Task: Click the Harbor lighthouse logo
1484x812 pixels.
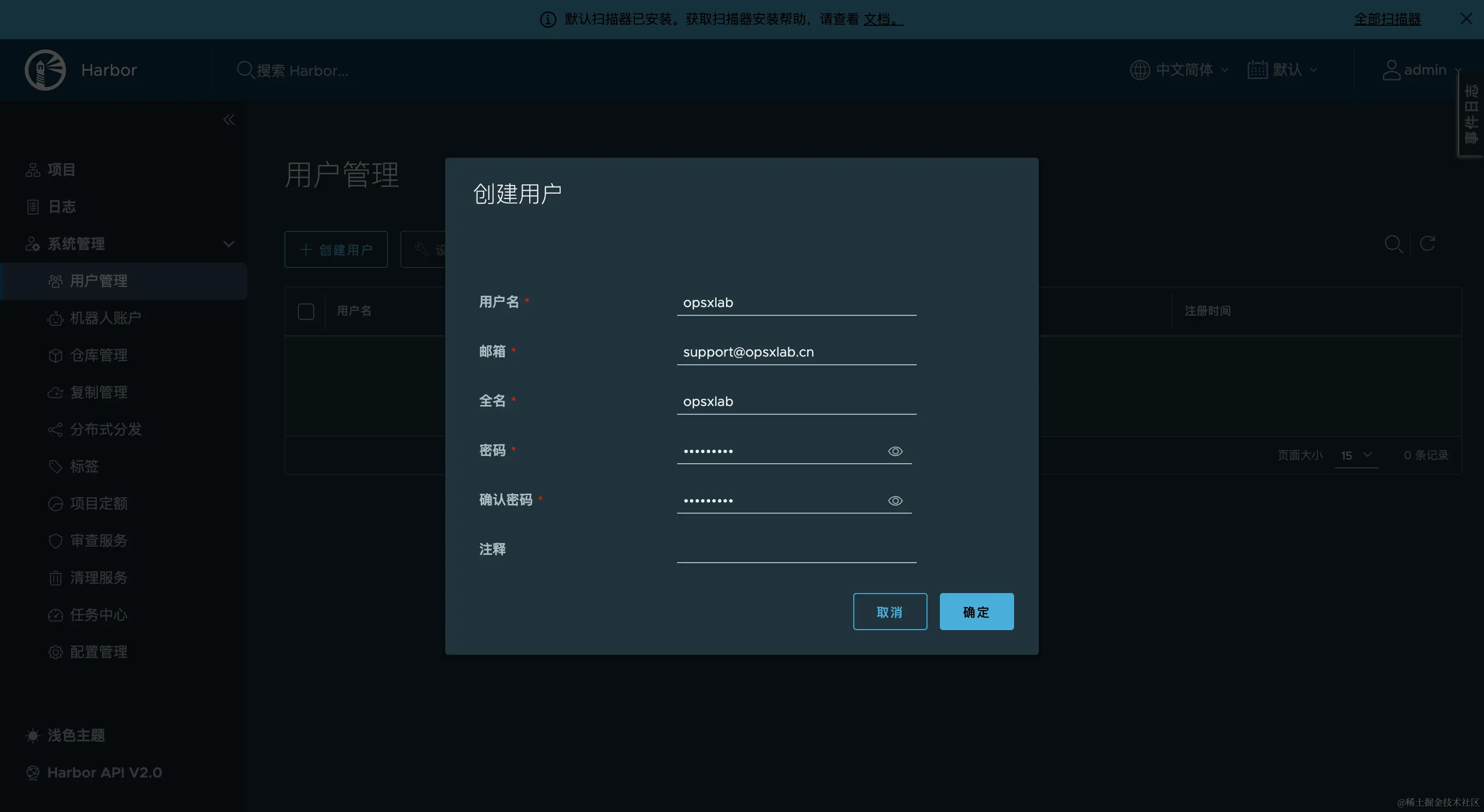Action: 45,70
